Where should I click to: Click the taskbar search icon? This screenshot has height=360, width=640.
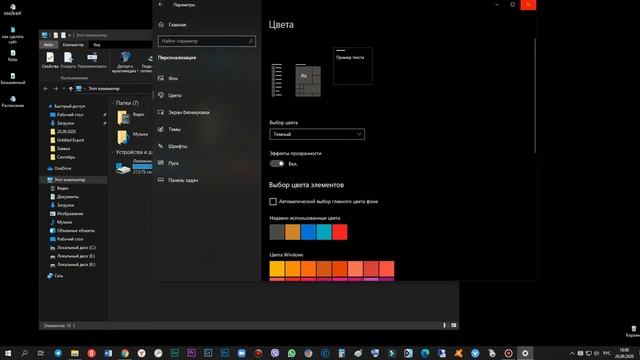pos(24,353)
